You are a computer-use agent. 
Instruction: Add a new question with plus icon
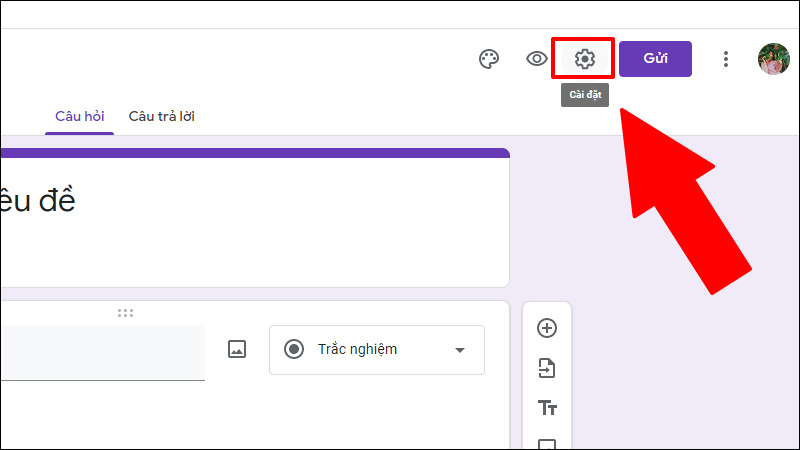click(547, 328)
